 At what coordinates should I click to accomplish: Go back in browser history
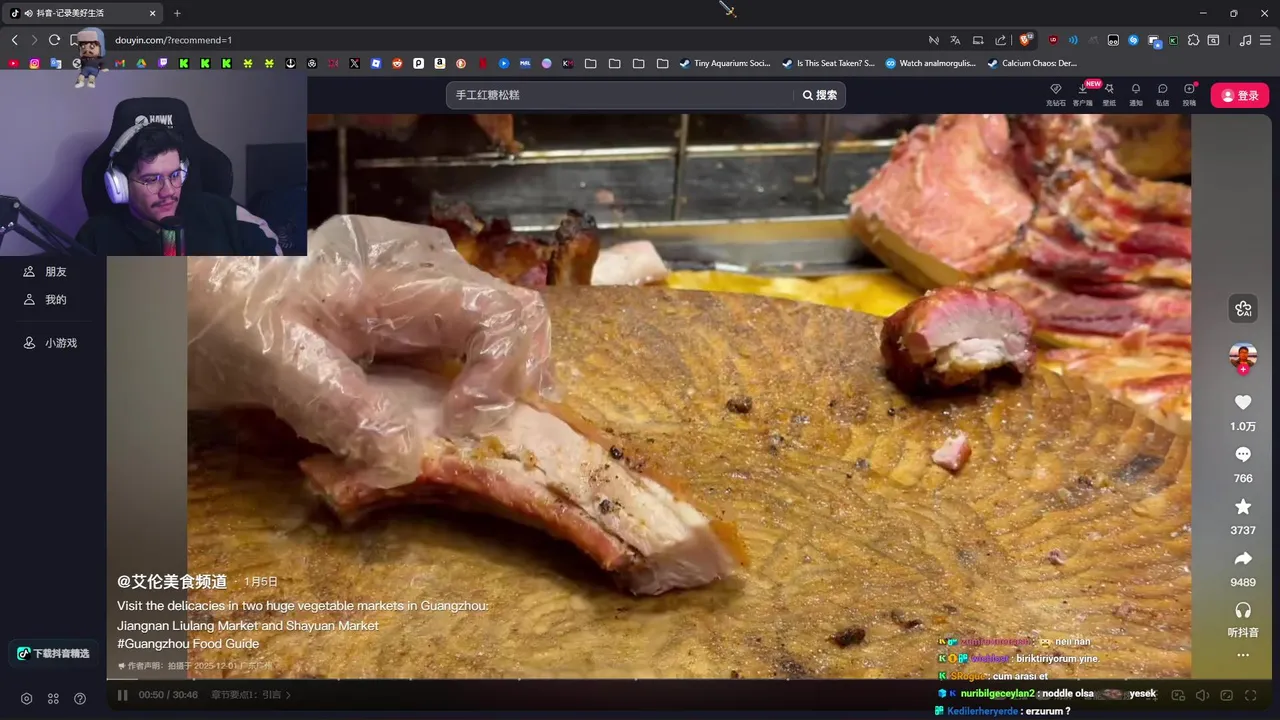pos(14,40)
